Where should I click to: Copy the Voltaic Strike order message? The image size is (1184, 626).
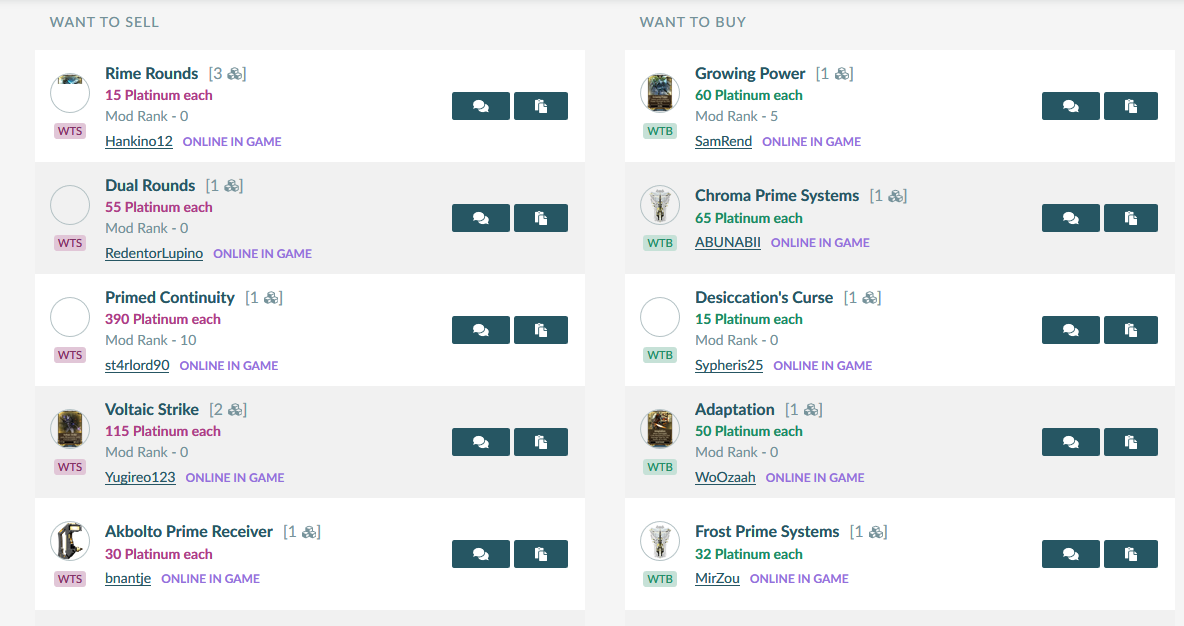coord(541,442)
